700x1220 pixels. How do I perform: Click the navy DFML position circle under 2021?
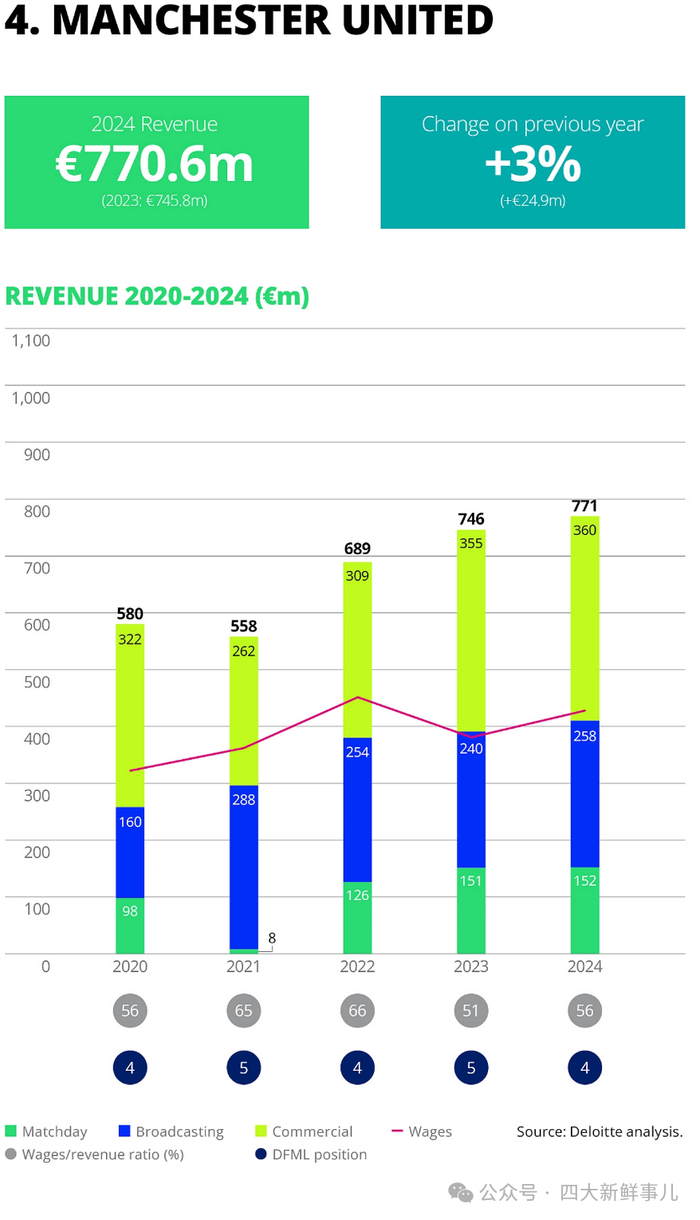244,1068
